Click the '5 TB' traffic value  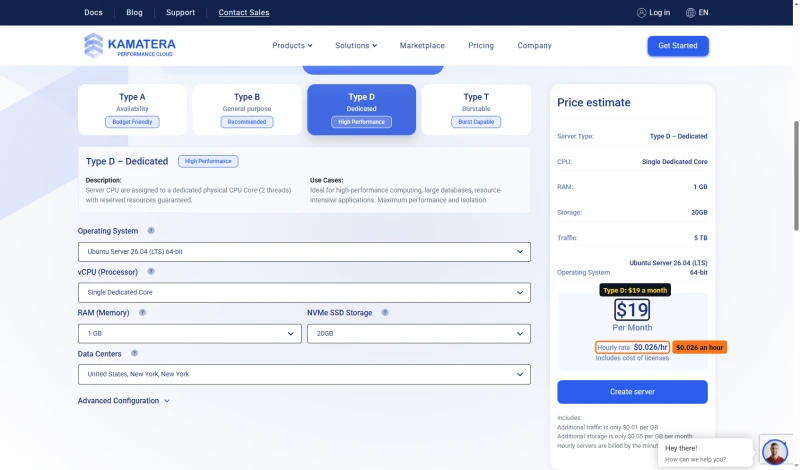[701, 238]
